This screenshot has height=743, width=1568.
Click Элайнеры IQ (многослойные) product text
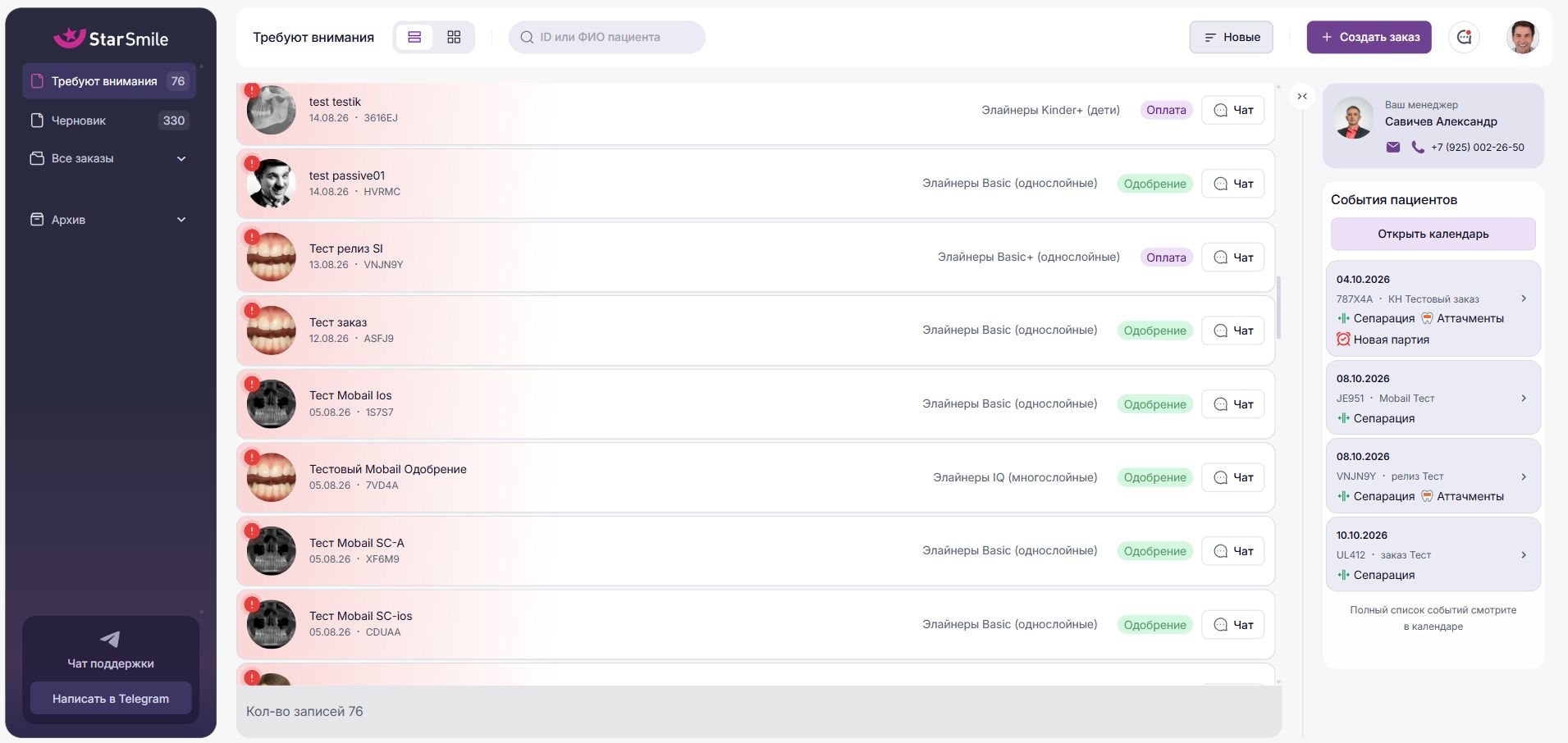[x=1015, y=477]
